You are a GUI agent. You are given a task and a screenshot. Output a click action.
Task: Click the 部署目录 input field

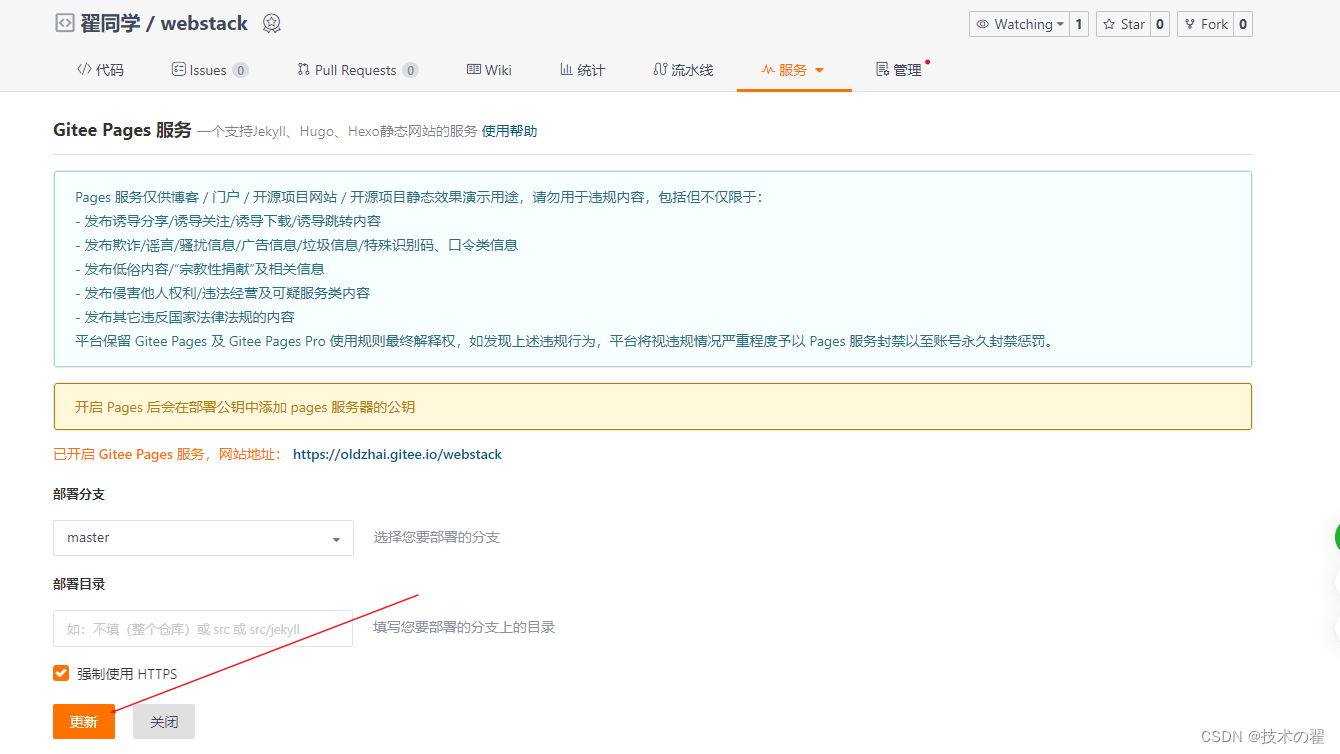(x=202, y=628)
